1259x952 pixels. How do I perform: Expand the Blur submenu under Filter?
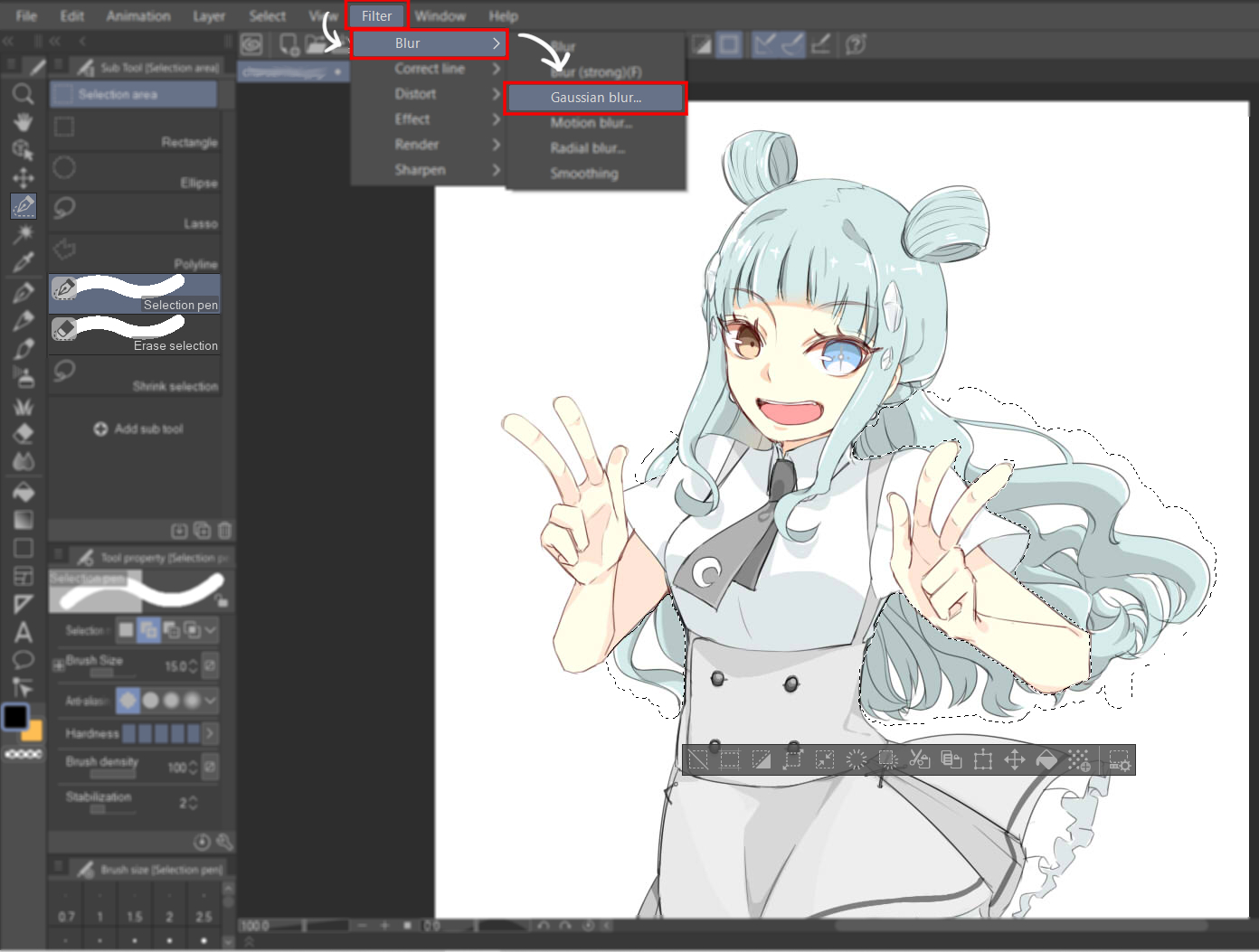[406, 43]
